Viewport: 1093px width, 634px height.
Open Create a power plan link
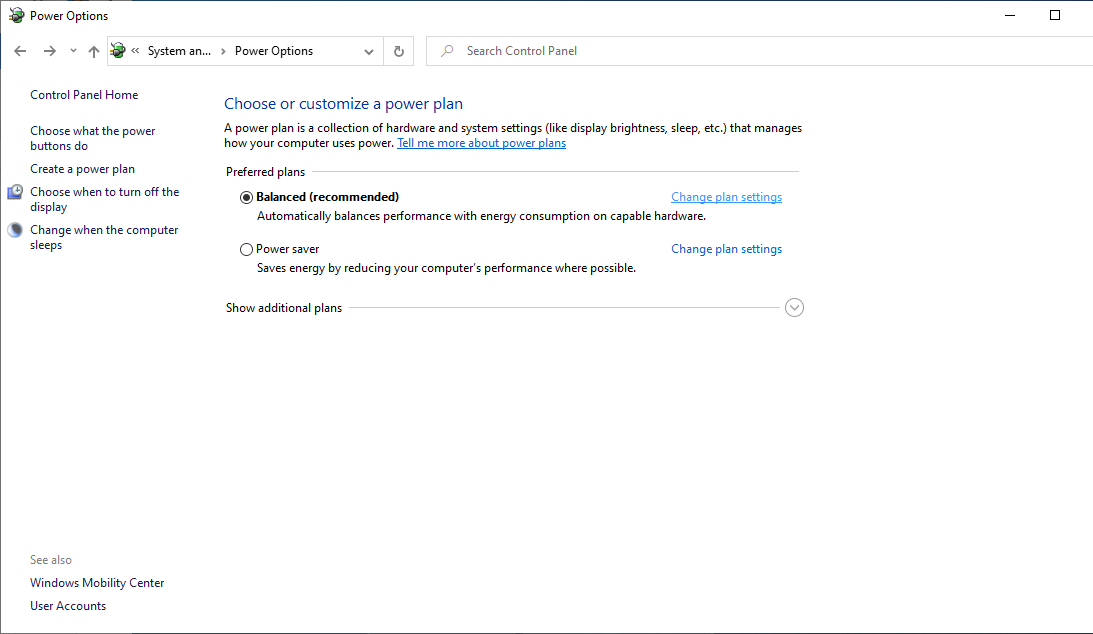click(x=82, y=169)
